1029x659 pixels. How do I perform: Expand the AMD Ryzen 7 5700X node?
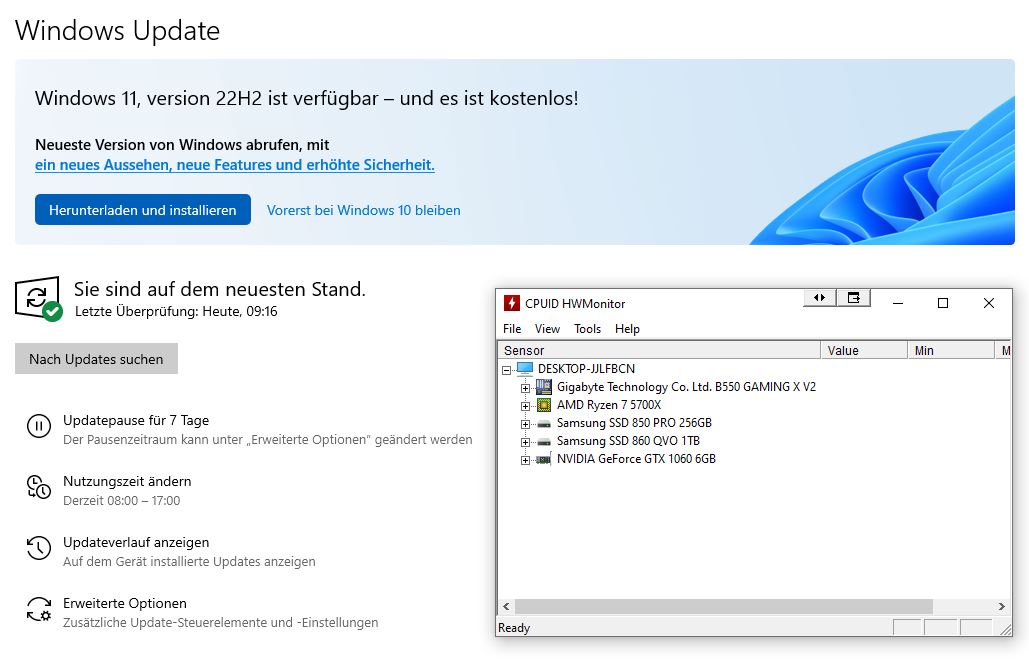525,406
